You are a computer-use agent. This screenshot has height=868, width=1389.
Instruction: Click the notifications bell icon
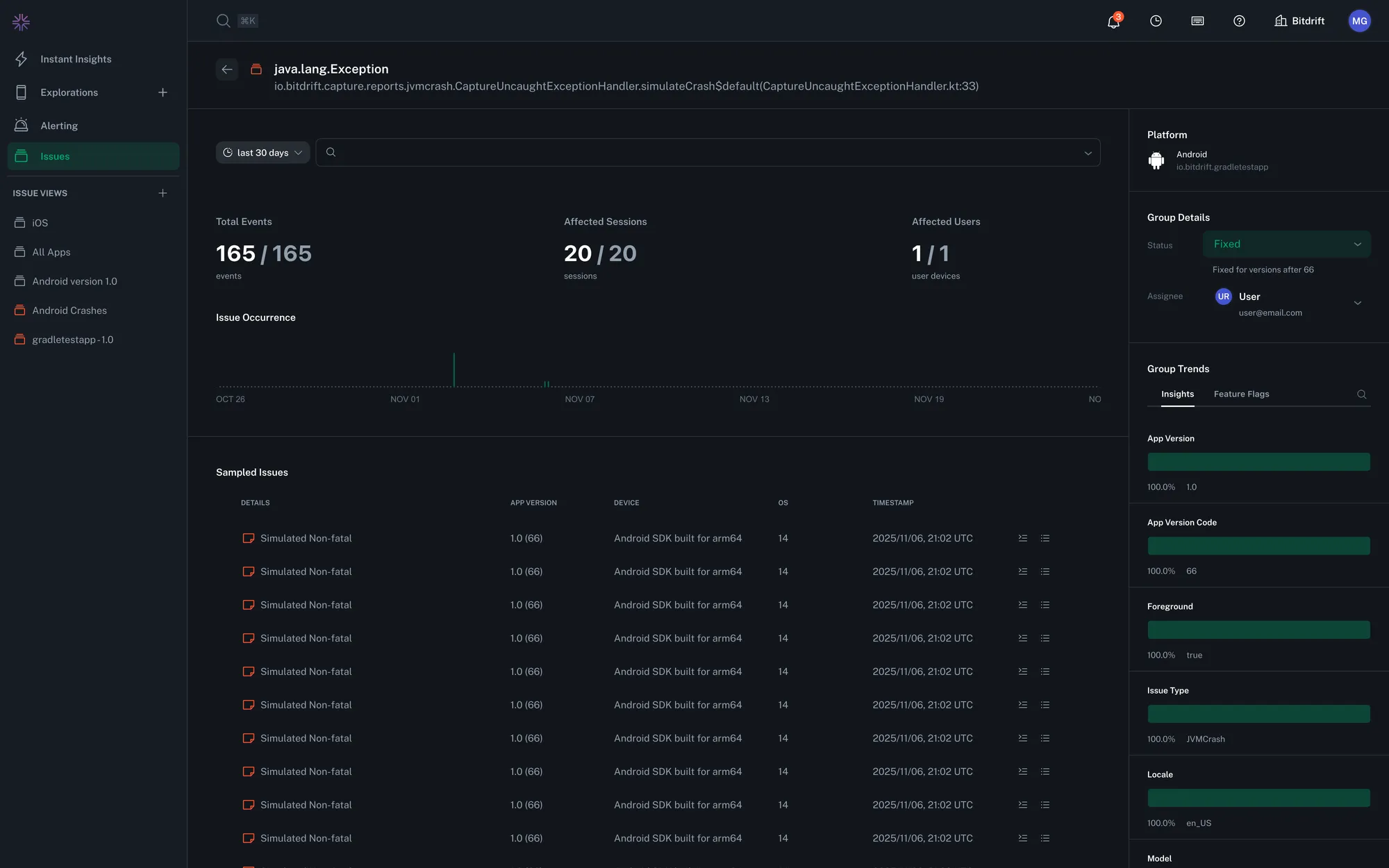point(1113,22)
